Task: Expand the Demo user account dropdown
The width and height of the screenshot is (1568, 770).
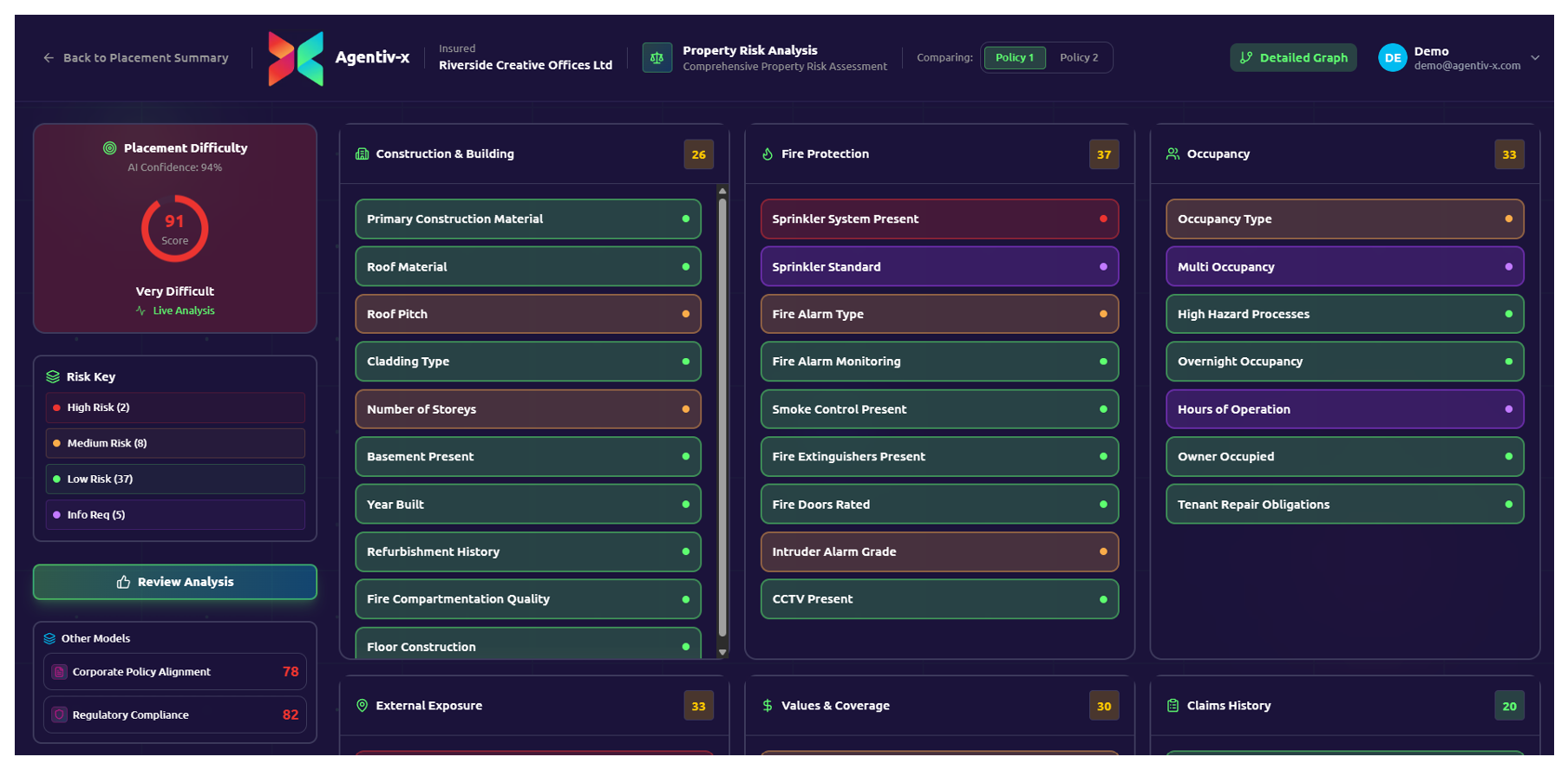Action: click(x=1535, y=58)
